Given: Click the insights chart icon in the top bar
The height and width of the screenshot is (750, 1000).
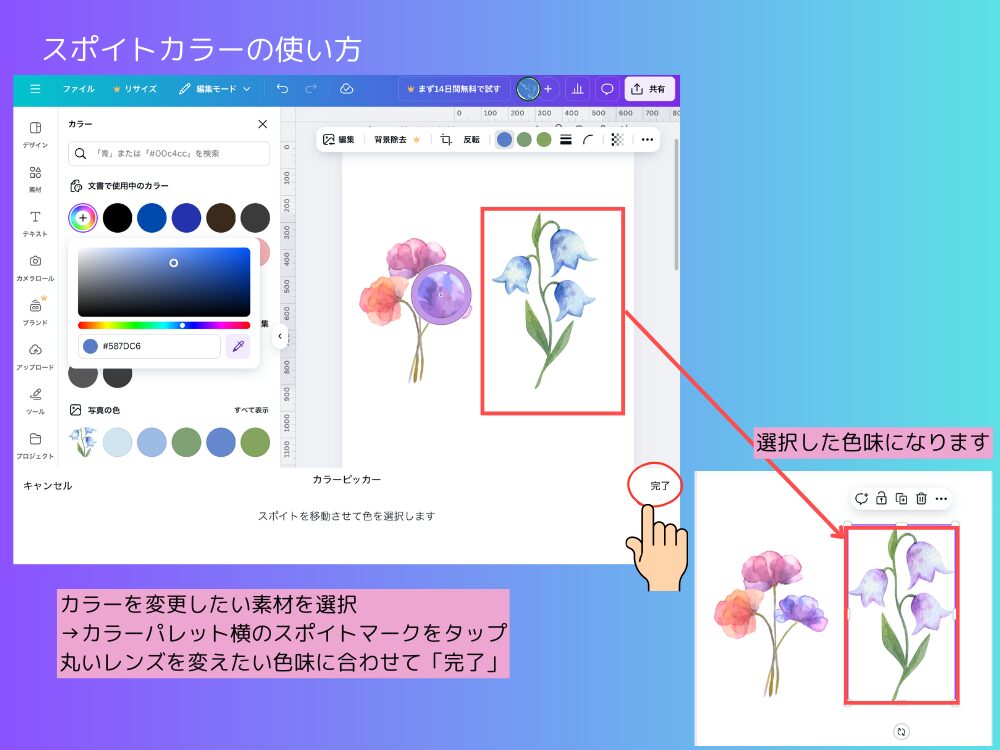Looking at the screenshot, I should [x=577, y=89].
